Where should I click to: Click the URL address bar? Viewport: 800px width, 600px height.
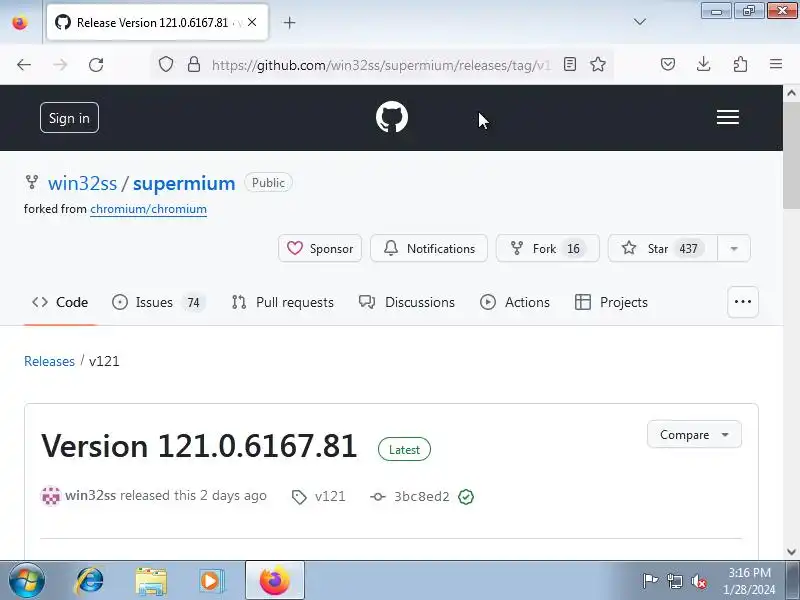coord(381,65)
